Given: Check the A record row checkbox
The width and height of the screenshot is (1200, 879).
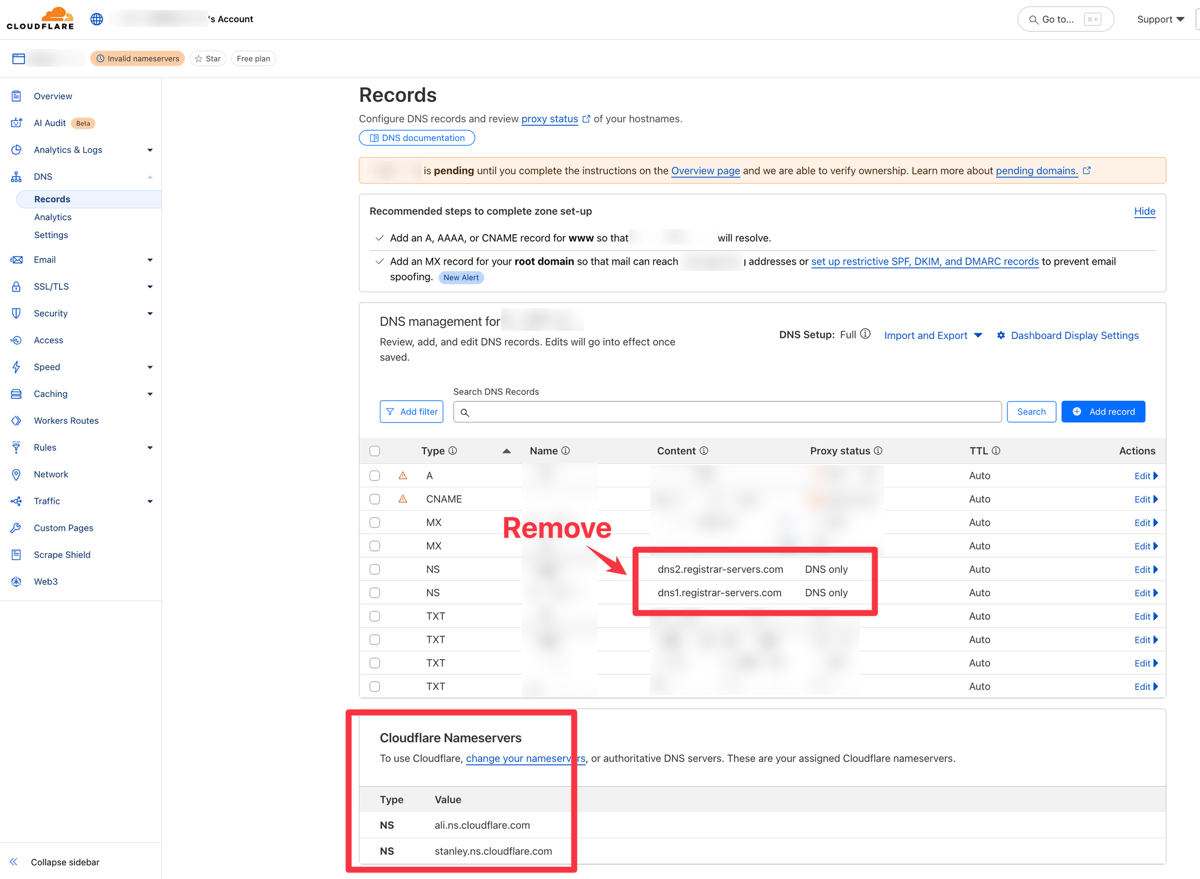Looking at the screenshot, I should click(375, 476).
